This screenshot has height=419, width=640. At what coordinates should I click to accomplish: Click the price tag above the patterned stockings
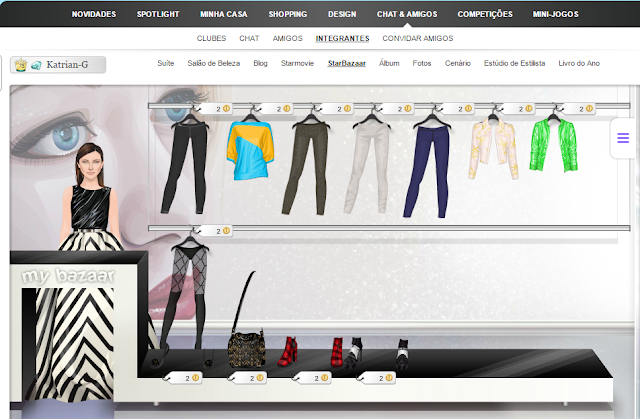click(213, 231)
